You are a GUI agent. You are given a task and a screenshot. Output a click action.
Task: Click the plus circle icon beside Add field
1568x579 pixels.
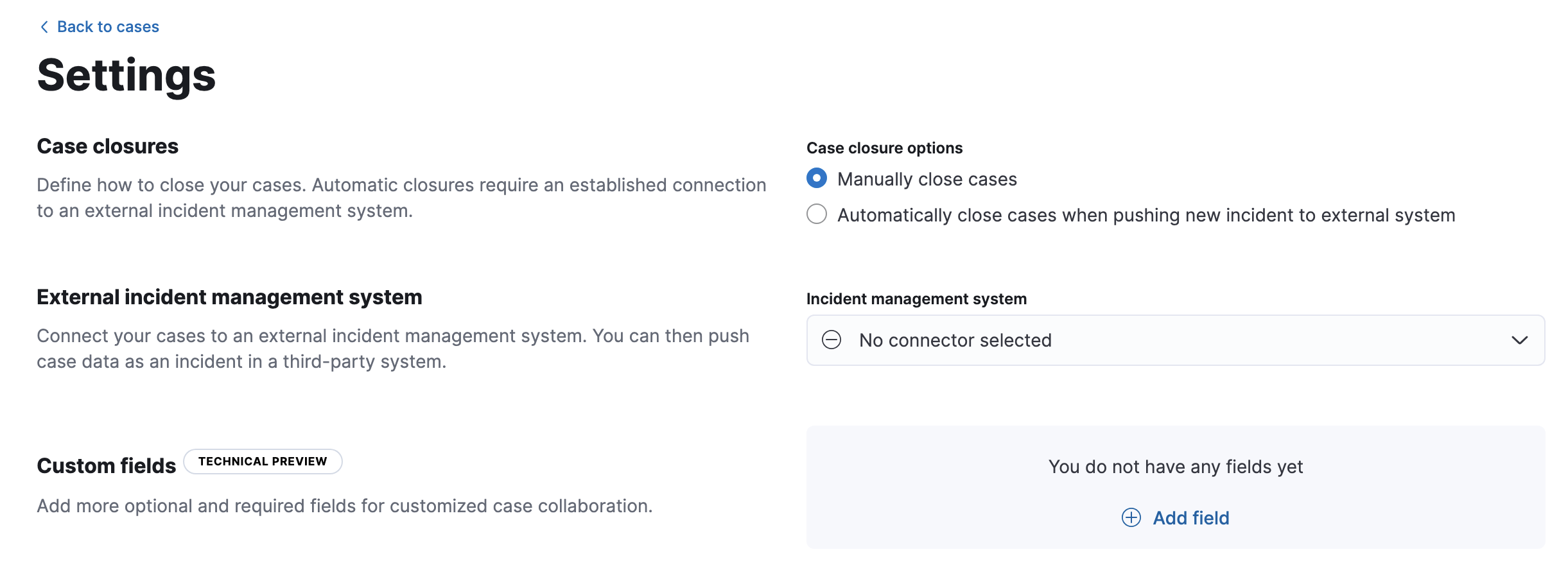[x=1131, y=517]
